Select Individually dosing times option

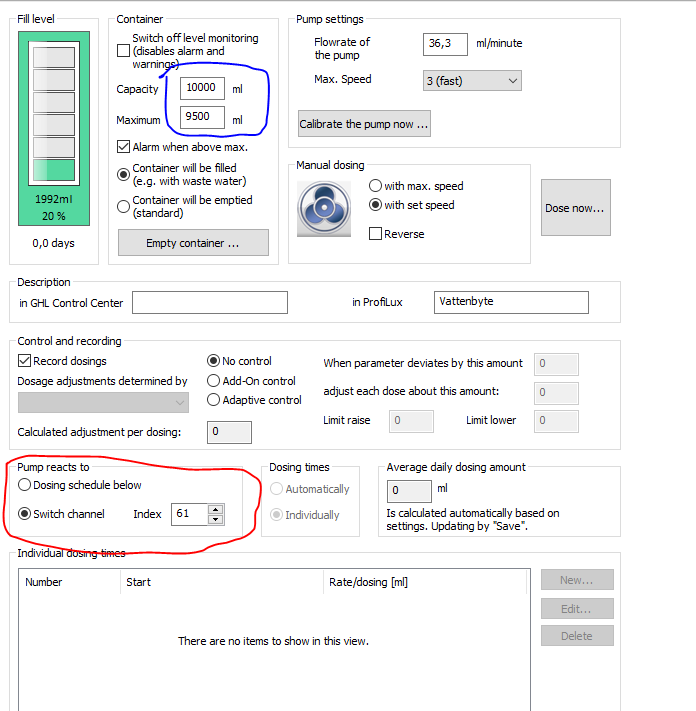click(x=276, y=515)
